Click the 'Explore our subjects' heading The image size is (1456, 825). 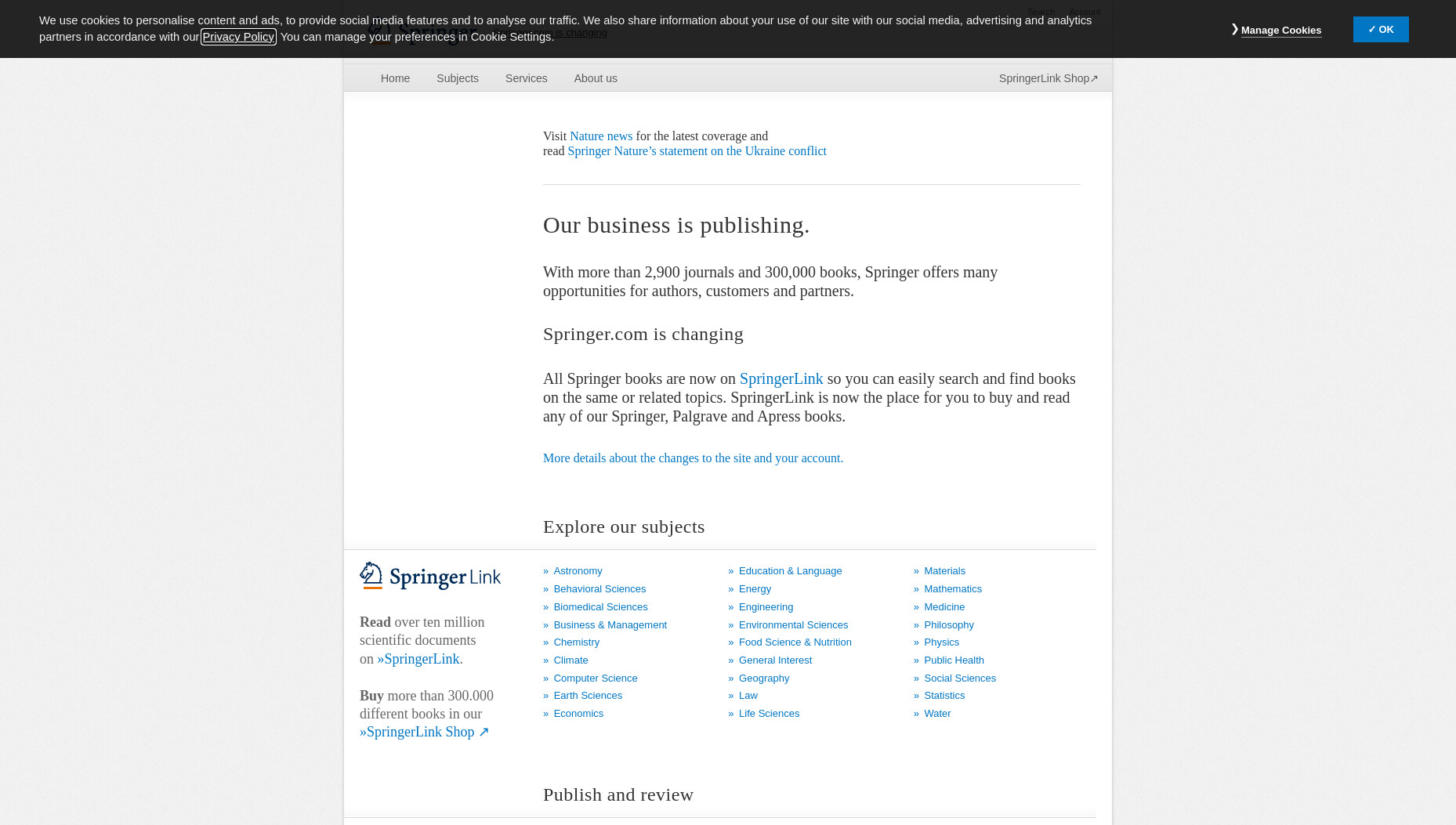click(x=624, y=527)
